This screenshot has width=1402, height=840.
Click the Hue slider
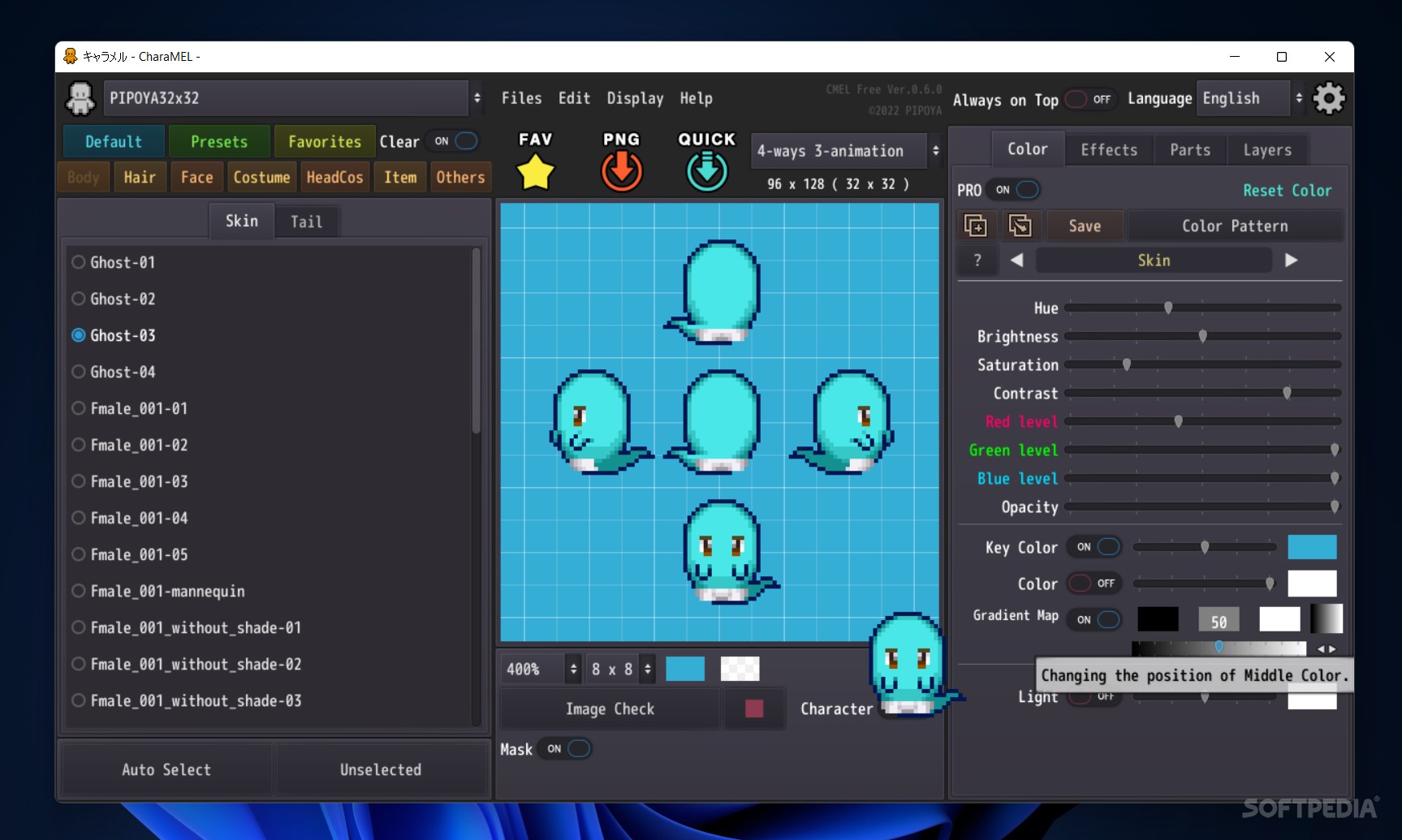tap(1202, 308)
